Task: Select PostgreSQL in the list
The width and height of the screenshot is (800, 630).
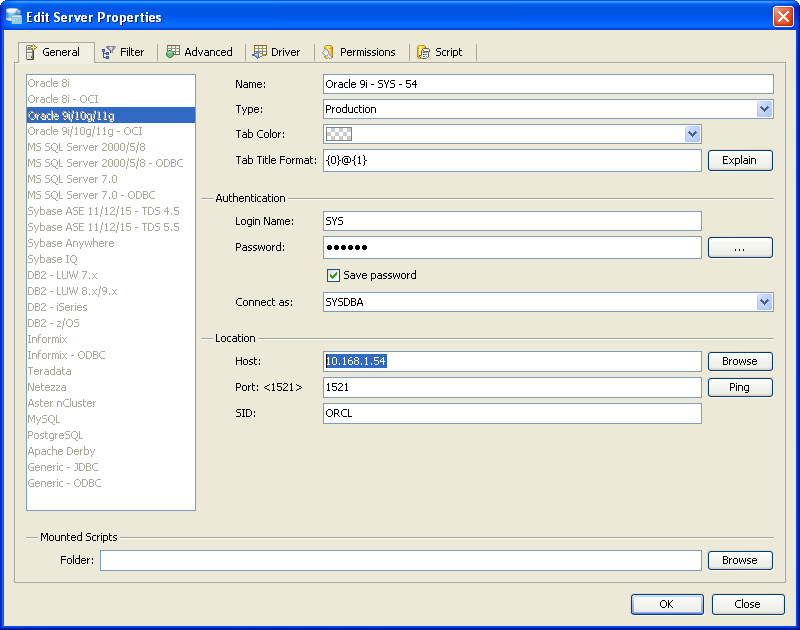Action: click(x=111, y=435)
